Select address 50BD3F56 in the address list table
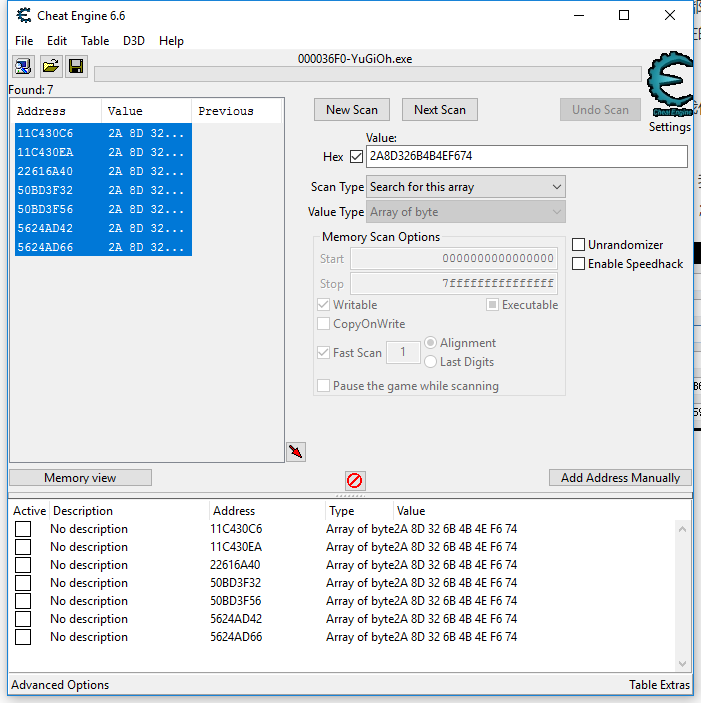 (236, 601)
